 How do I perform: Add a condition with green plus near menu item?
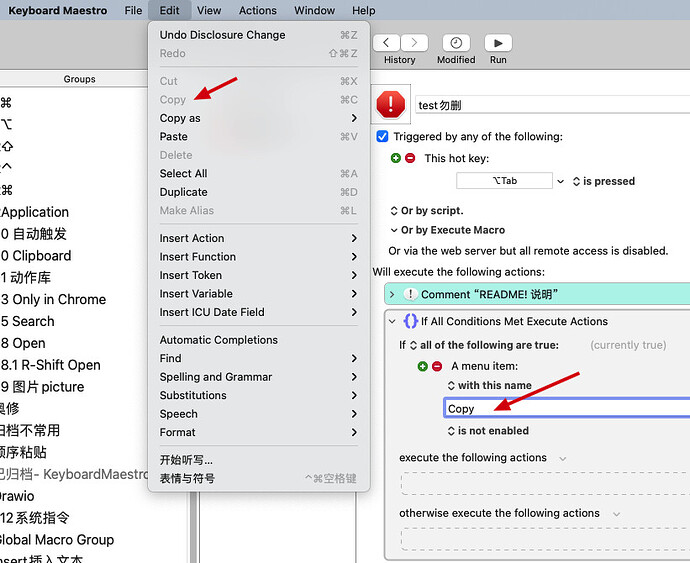pos(422,366)
